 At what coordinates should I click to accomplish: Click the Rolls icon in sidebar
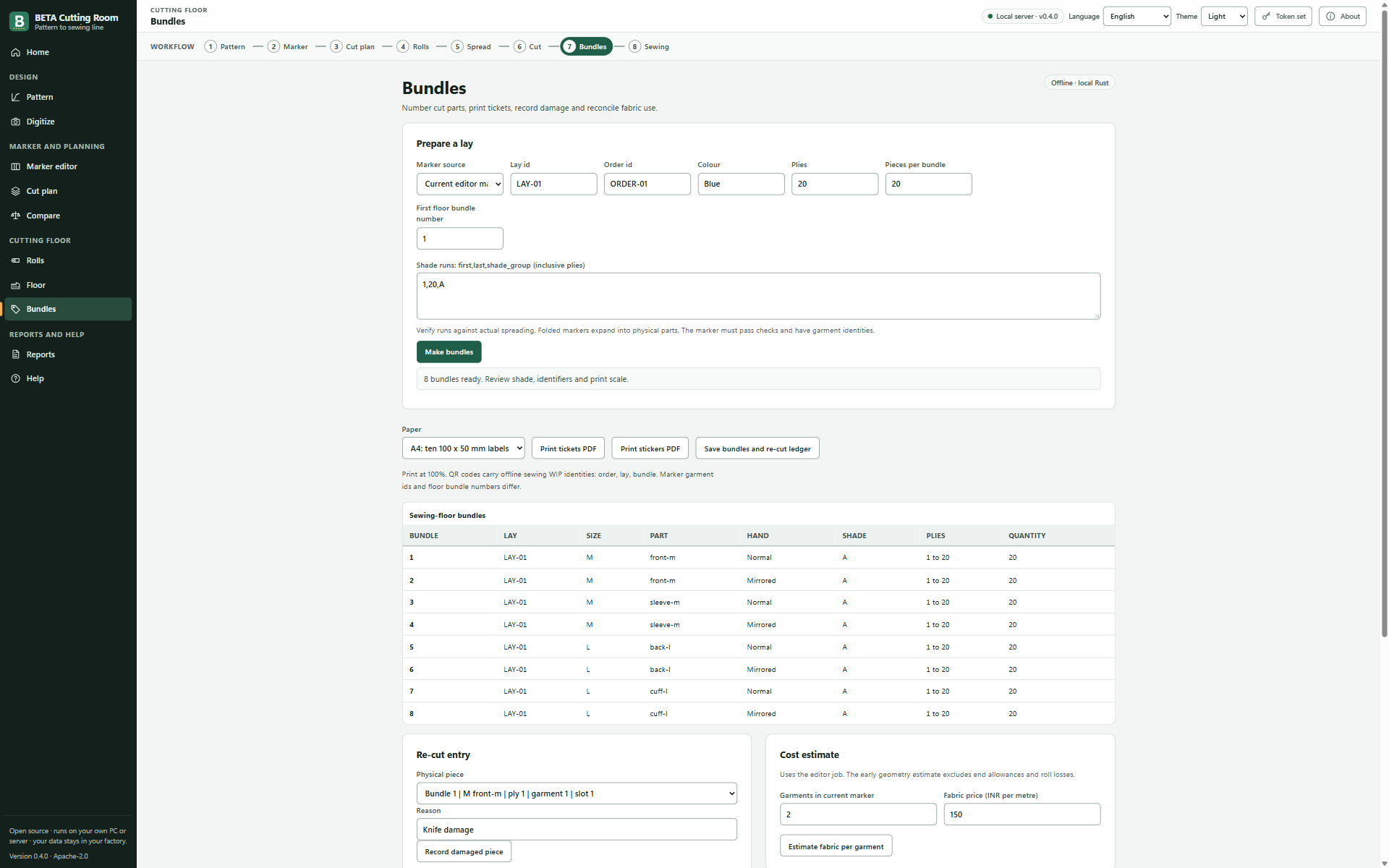click(x=15, y=260)
